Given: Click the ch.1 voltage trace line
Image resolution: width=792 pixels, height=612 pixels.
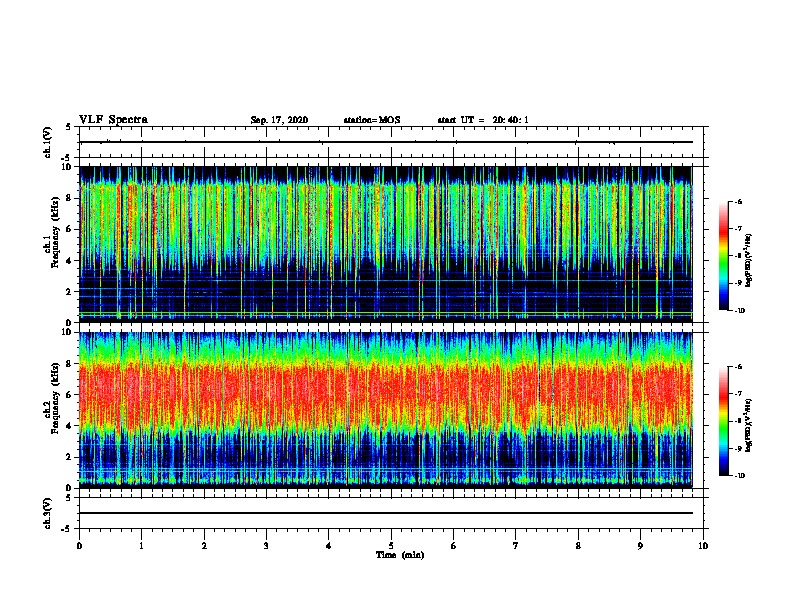Looking at the screenshot, I should [386, 142].
